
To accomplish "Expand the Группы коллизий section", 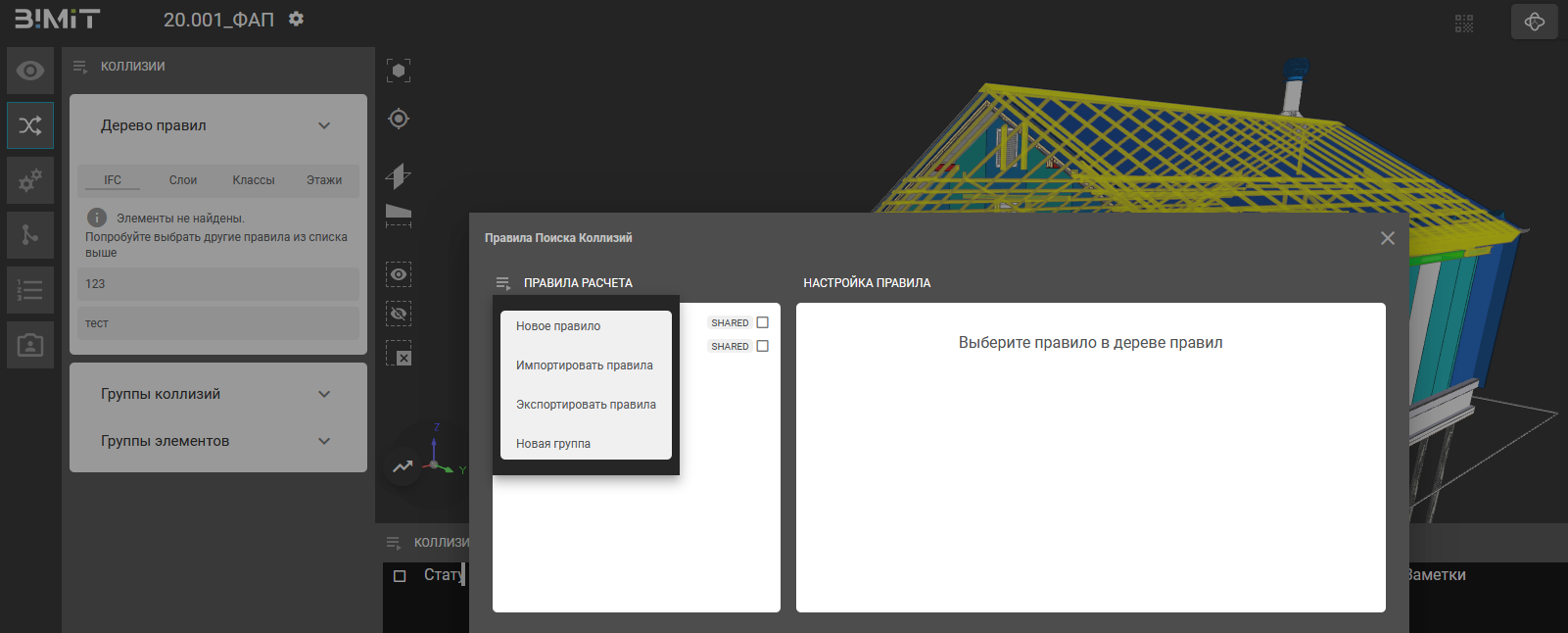I will tap(324, 394).
